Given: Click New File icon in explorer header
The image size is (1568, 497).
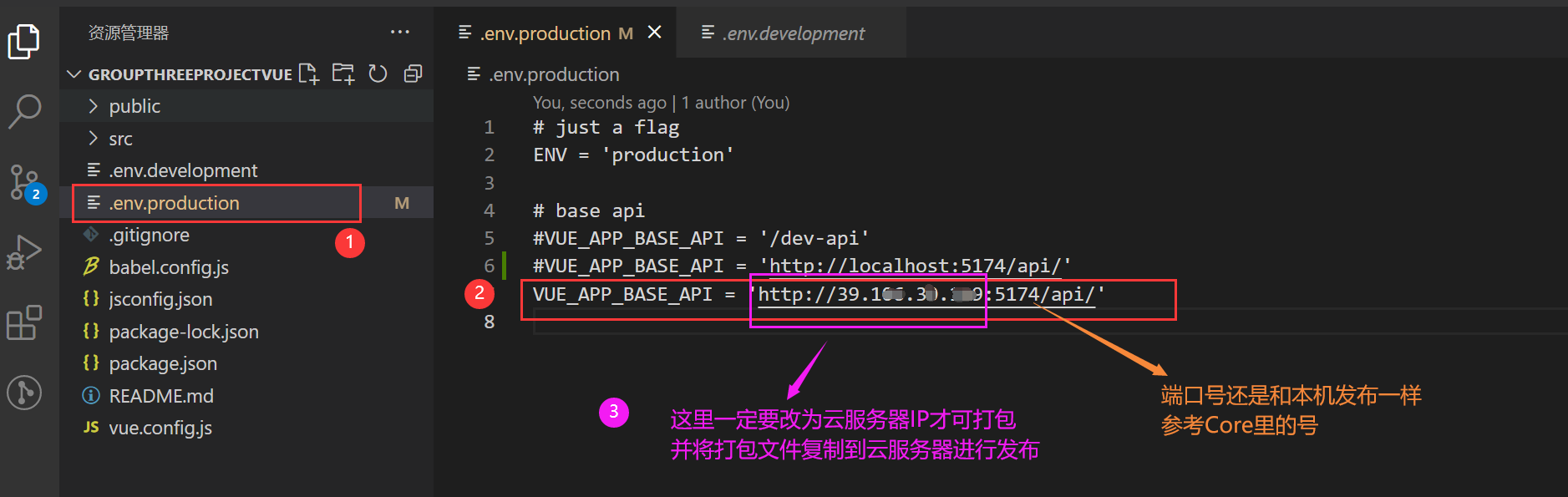Looking at the screenshot, I should pos(309,74).
